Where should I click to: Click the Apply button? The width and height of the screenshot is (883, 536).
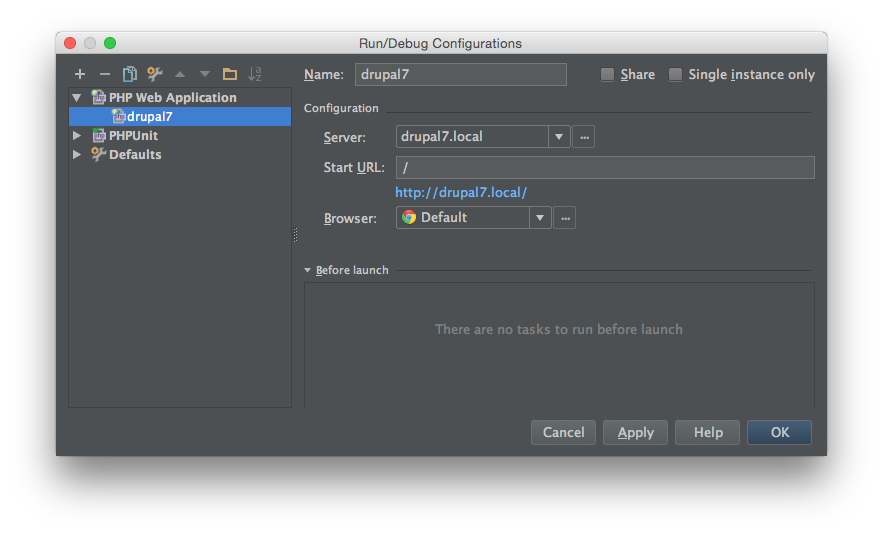[x=635, y=432]
